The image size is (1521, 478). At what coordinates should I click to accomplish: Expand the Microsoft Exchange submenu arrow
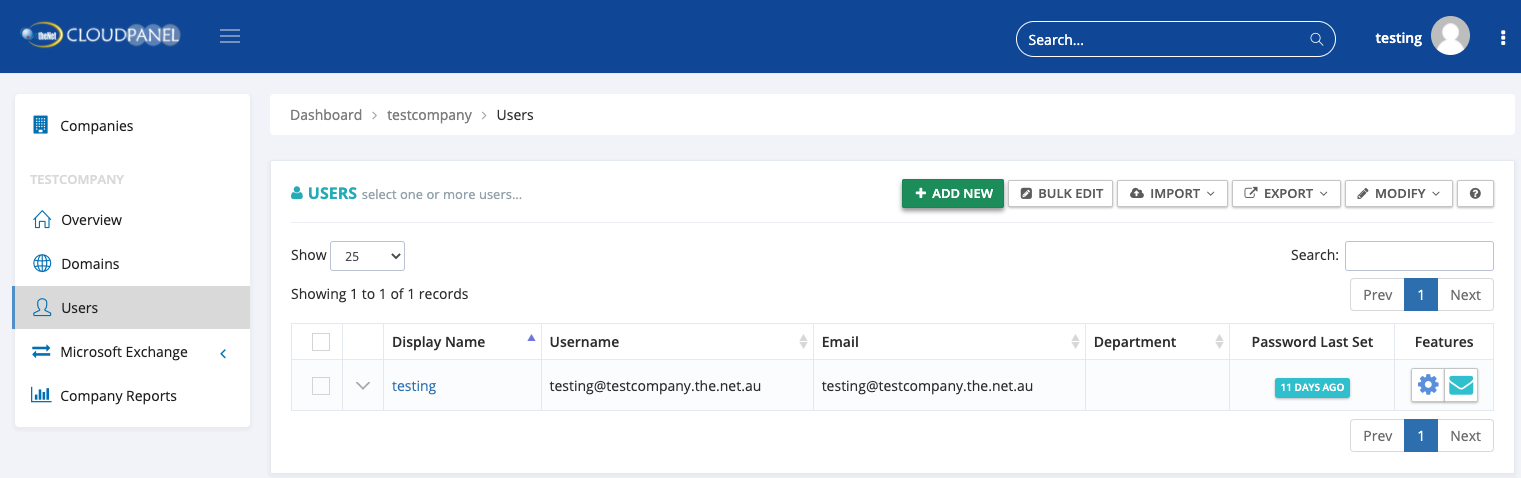[x=223, y=352]
